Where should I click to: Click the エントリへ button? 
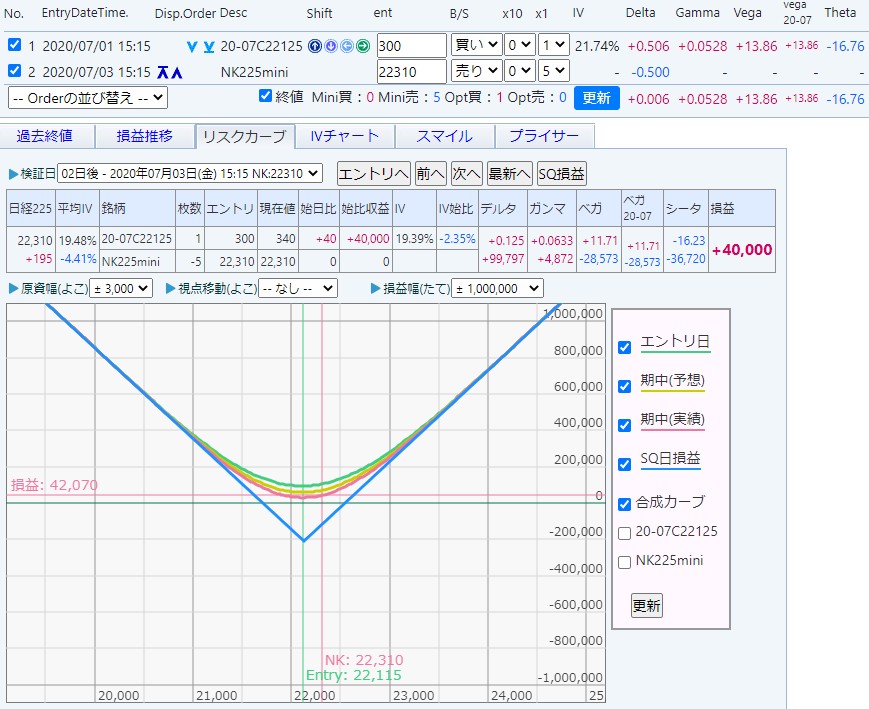[x=374, y=174]
